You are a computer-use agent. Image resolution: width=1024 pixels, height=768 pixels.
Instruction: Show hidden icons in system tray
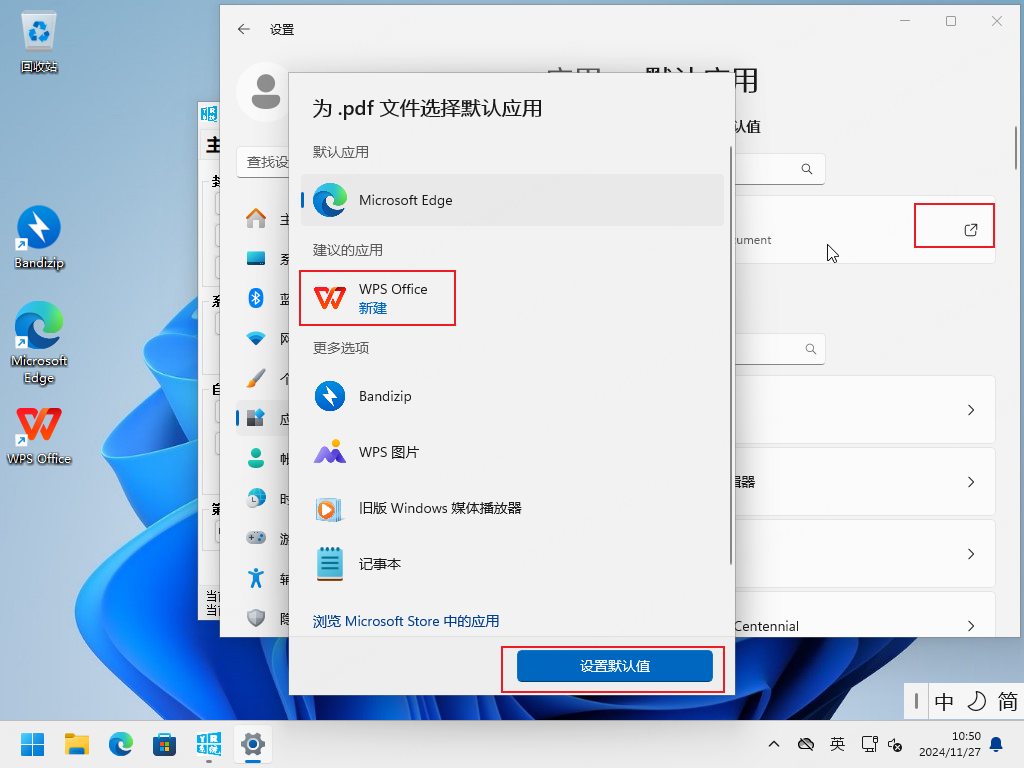[774, 744]
